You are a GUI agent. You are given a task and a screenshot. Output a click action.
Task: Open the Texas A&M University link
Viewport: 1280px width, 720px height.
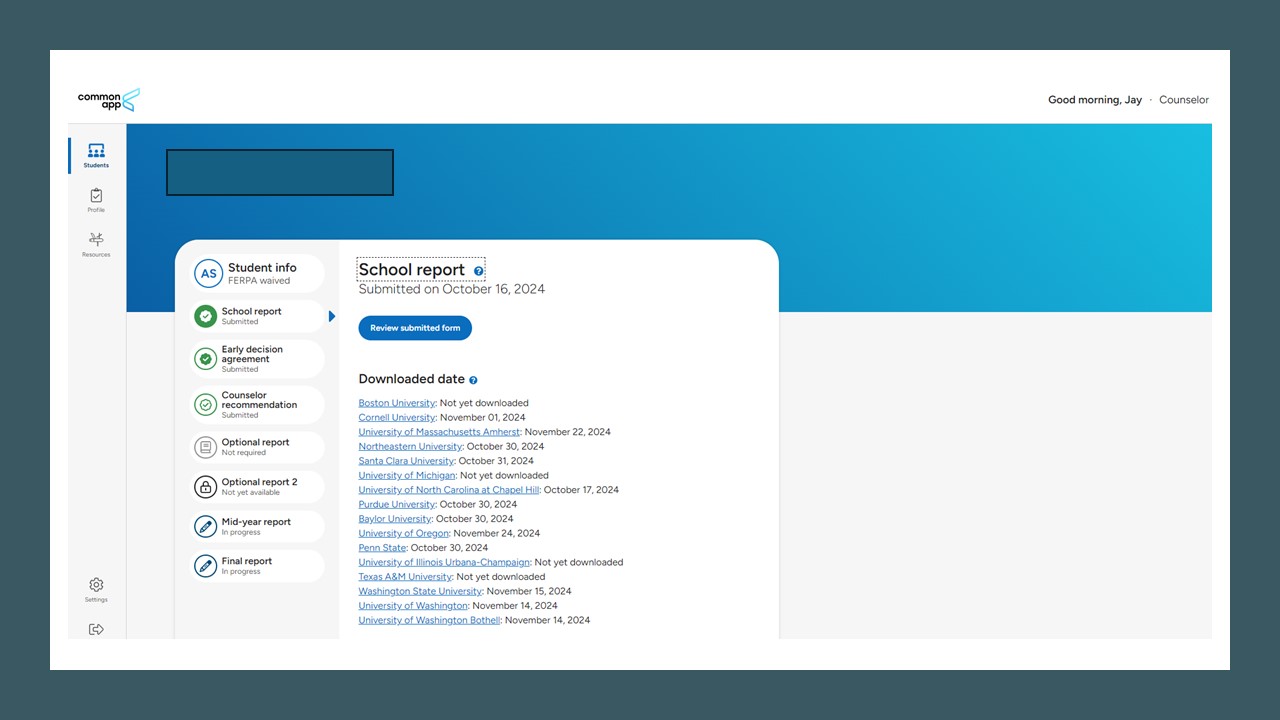click(x=405, y=577)
